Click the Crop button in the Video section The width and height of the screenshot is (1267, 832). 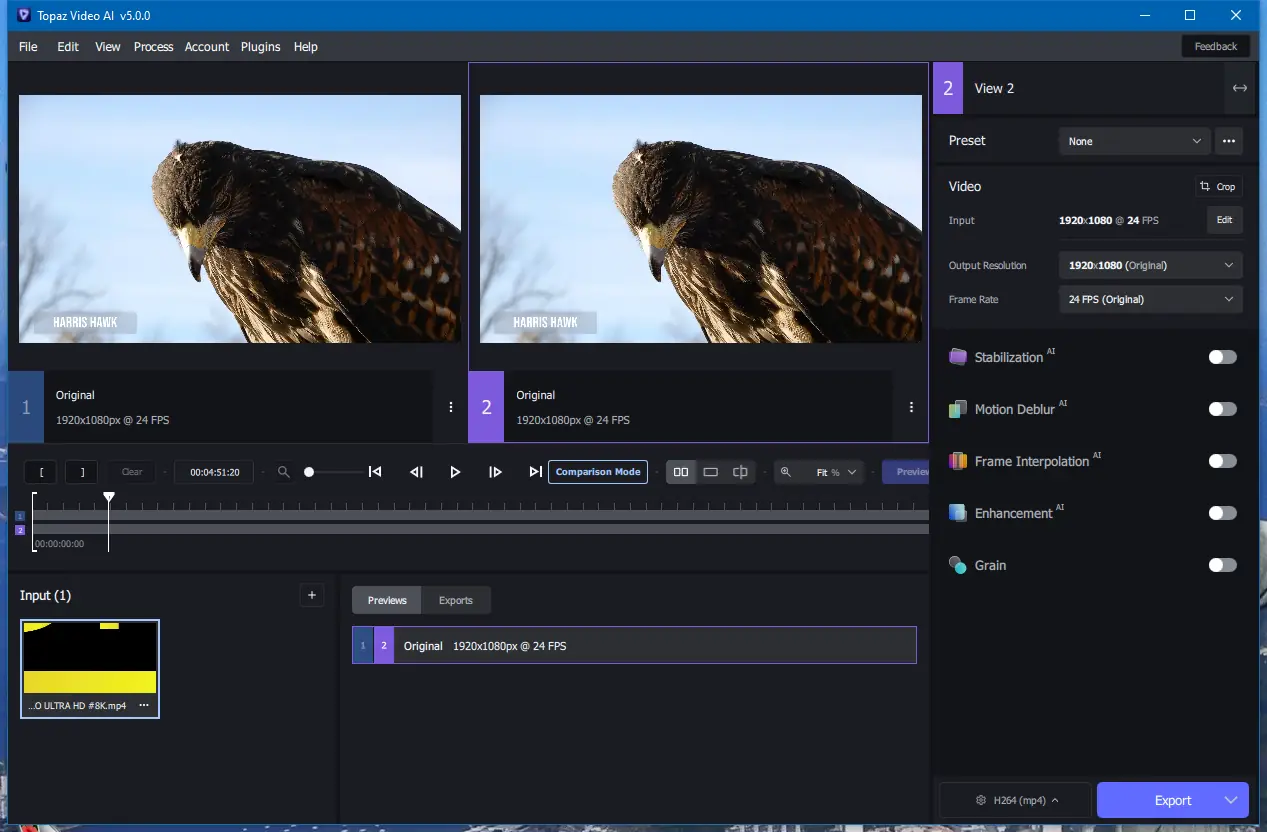tap(1219, 187)
